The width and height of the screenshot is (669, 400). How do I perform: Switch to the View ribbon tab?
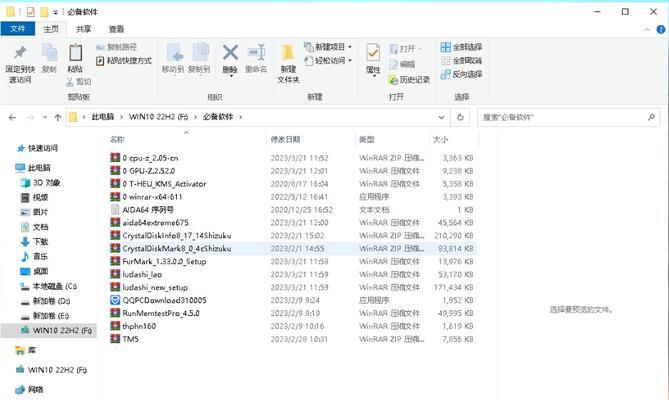point(116,29)
